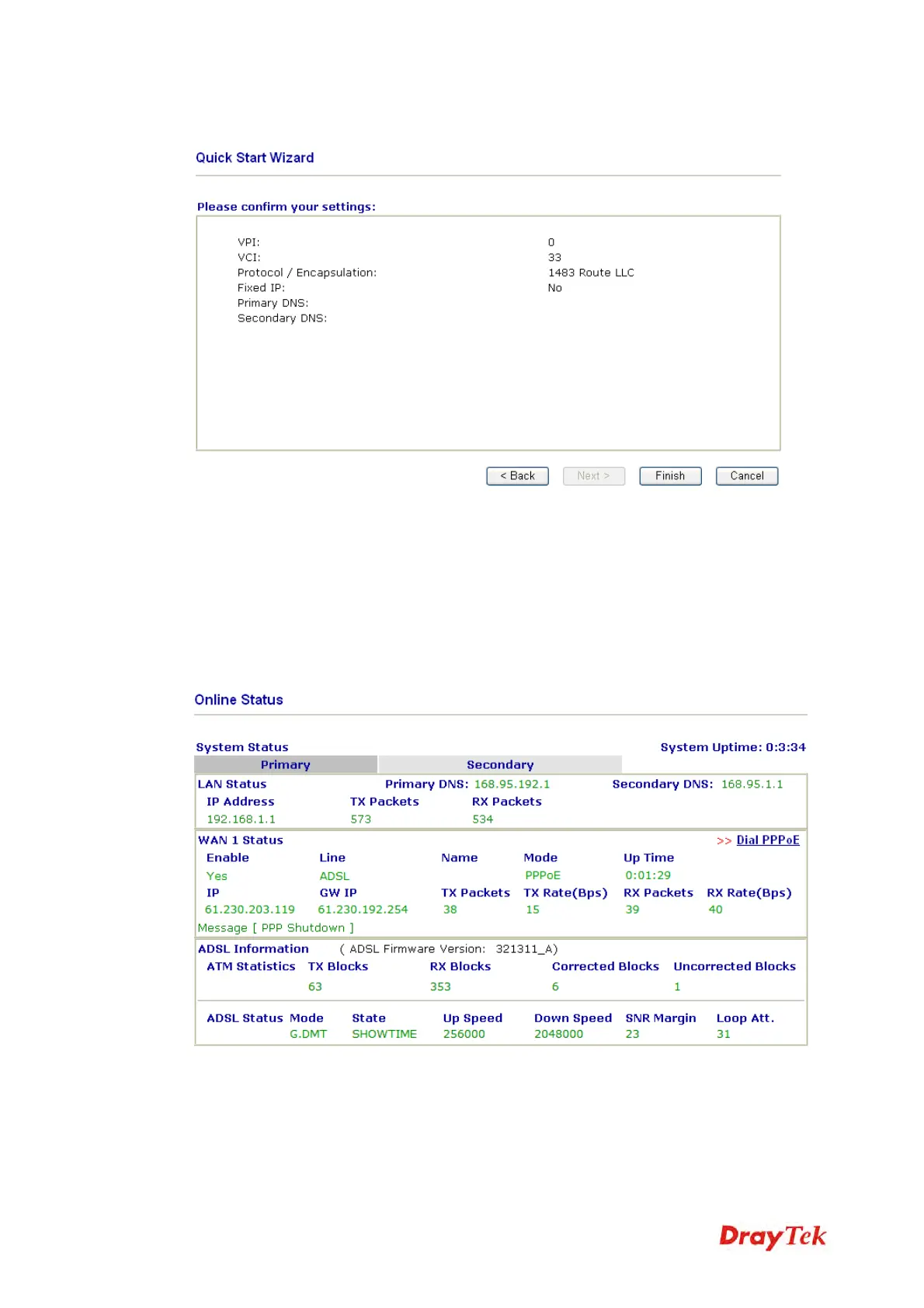Select Down Speed value 2048000
The height and width of the screenshot is (1308, 924).
(558, 1034)
